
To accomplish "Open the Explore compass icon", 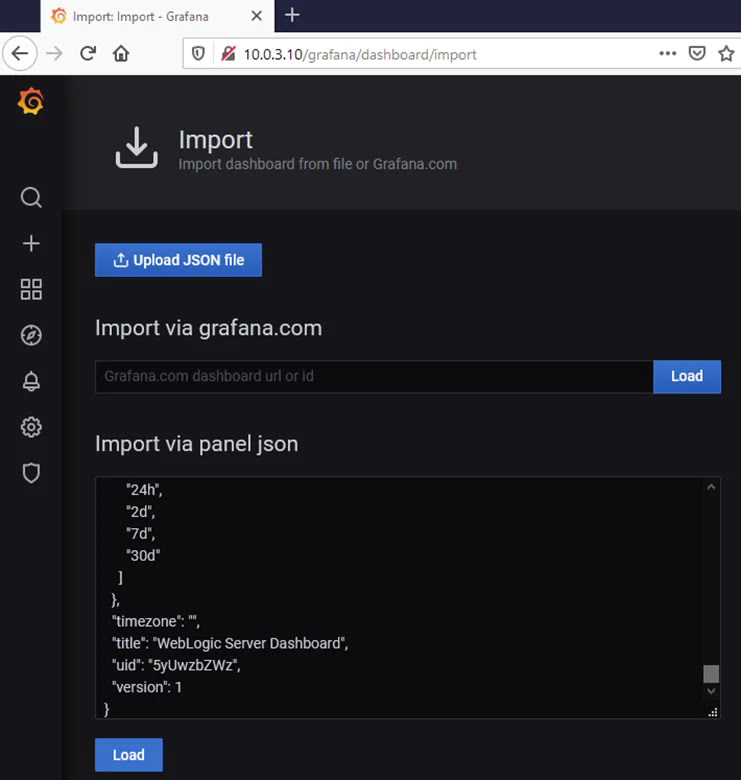I will click(x=31, y=335).
